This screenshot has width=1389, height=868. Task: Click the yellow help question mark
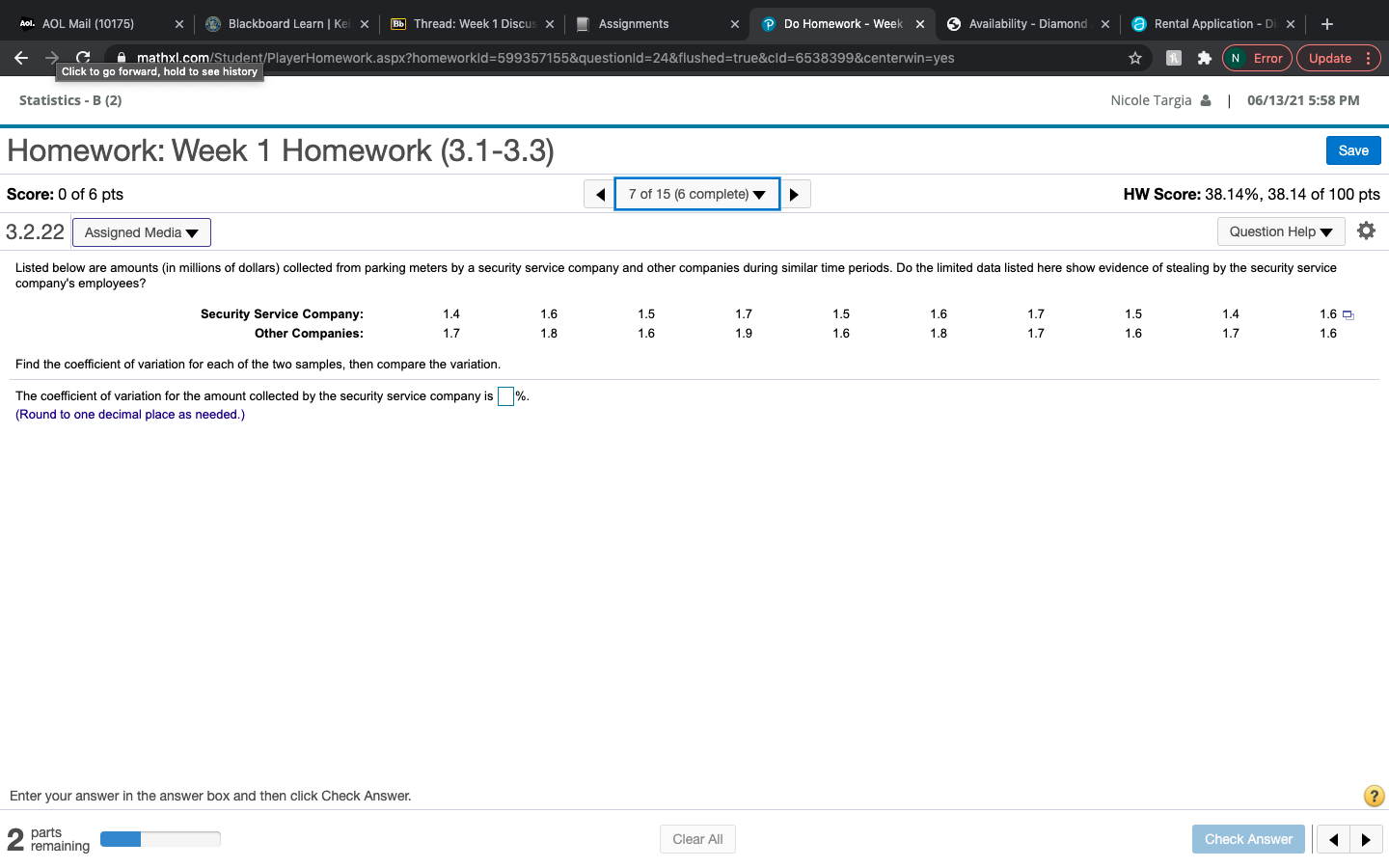click(x=1374, y=796)
